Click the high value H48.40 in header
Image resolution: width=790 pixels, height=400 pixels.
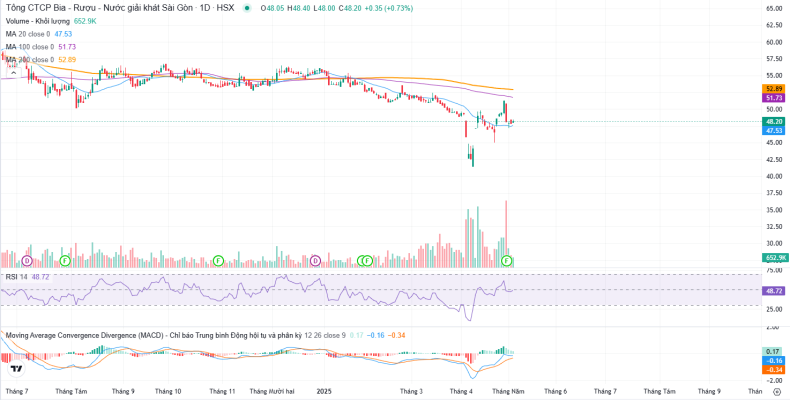click(x=298, y=8)
